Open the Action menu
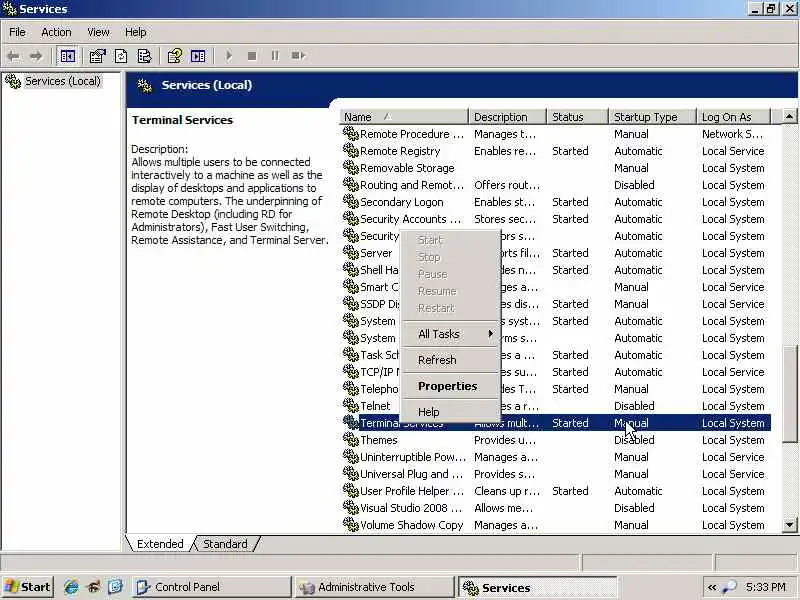 [56, 32]
